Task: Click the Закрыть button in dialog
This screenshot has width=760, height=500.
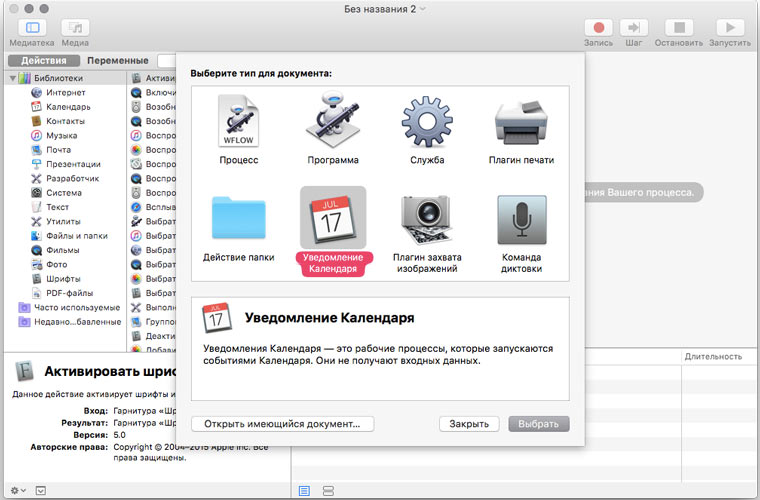Action: pos(469,424)
